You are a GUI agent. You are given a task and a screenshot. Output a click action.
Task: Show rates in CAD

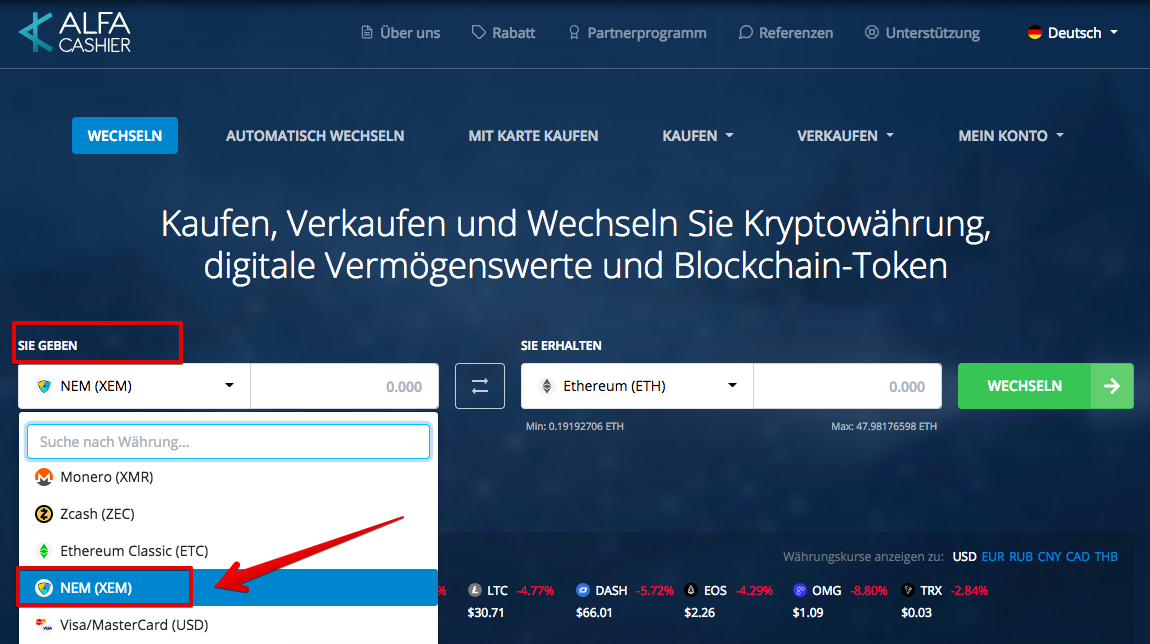tap(1077, 557)
